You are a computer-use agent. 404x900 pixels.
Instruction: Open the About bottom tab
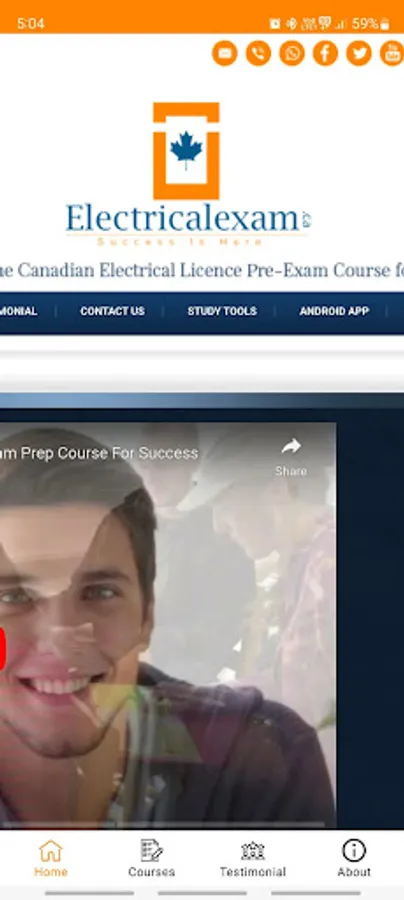pos(354,858)
